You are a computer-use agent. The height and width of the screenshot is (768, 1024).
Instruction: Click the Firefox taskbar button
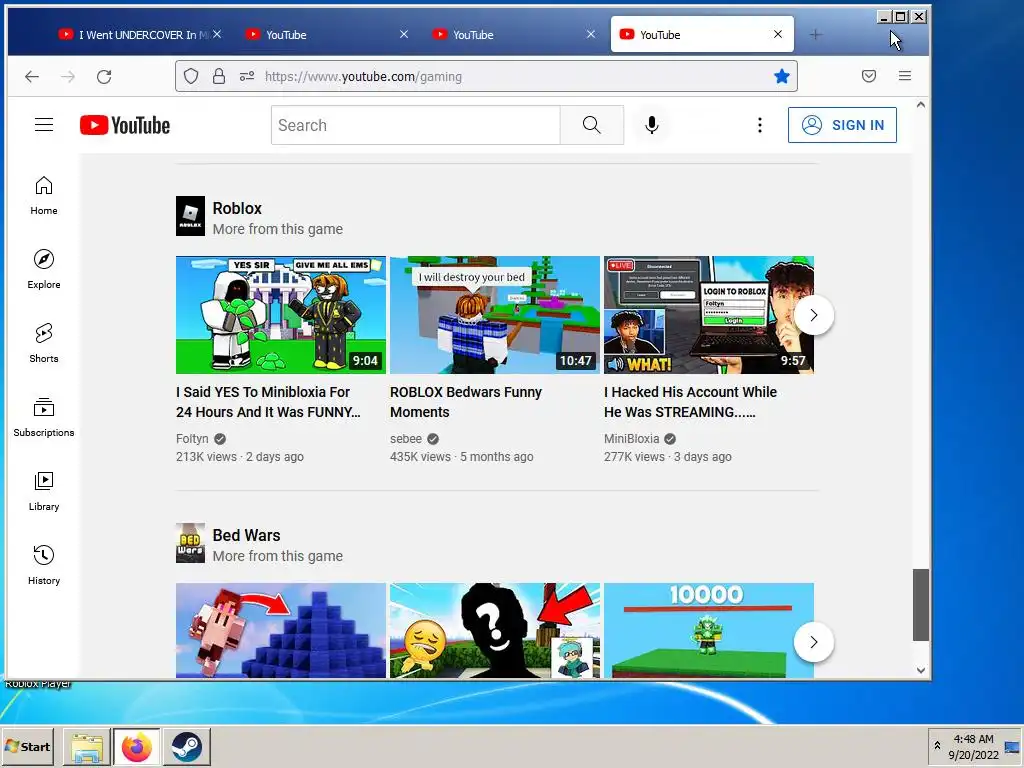pos(136,746)
